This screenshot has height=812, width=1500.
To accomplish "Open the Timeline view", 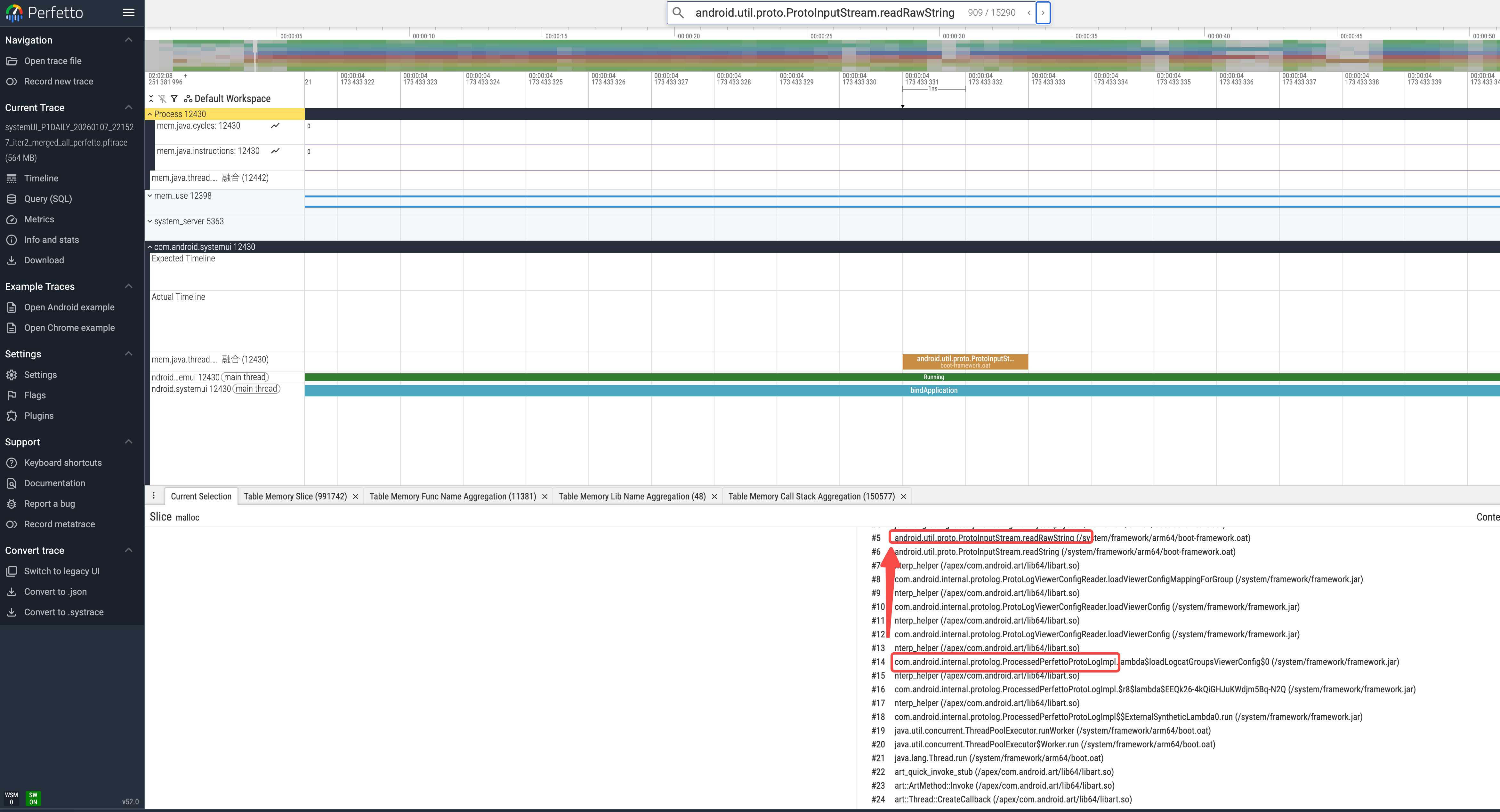I will click(x=41, y=178).
